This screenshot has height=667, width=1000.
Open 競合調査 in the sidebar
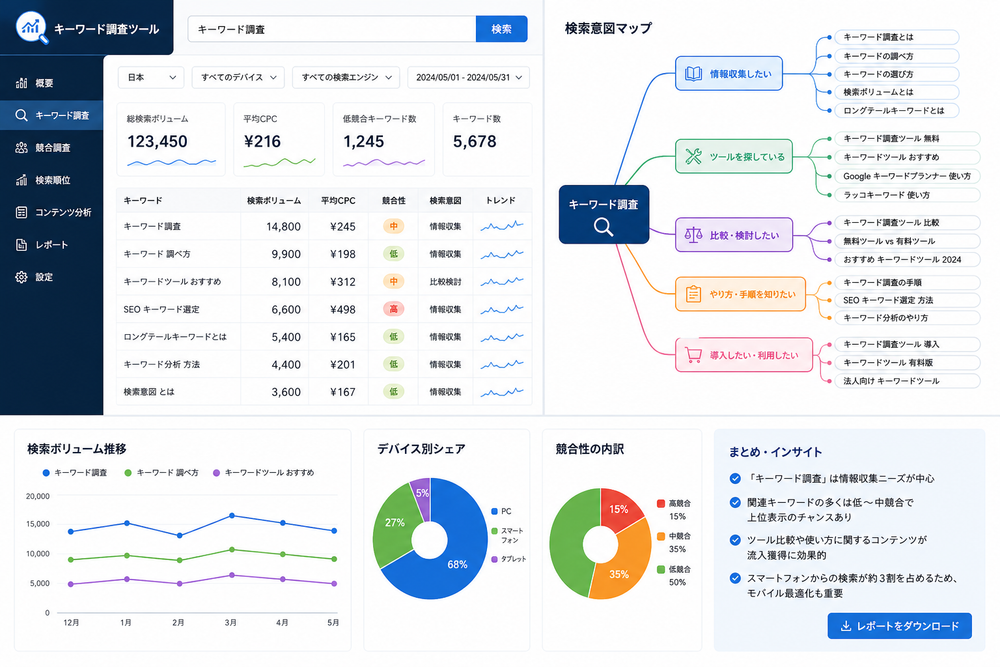52,148
